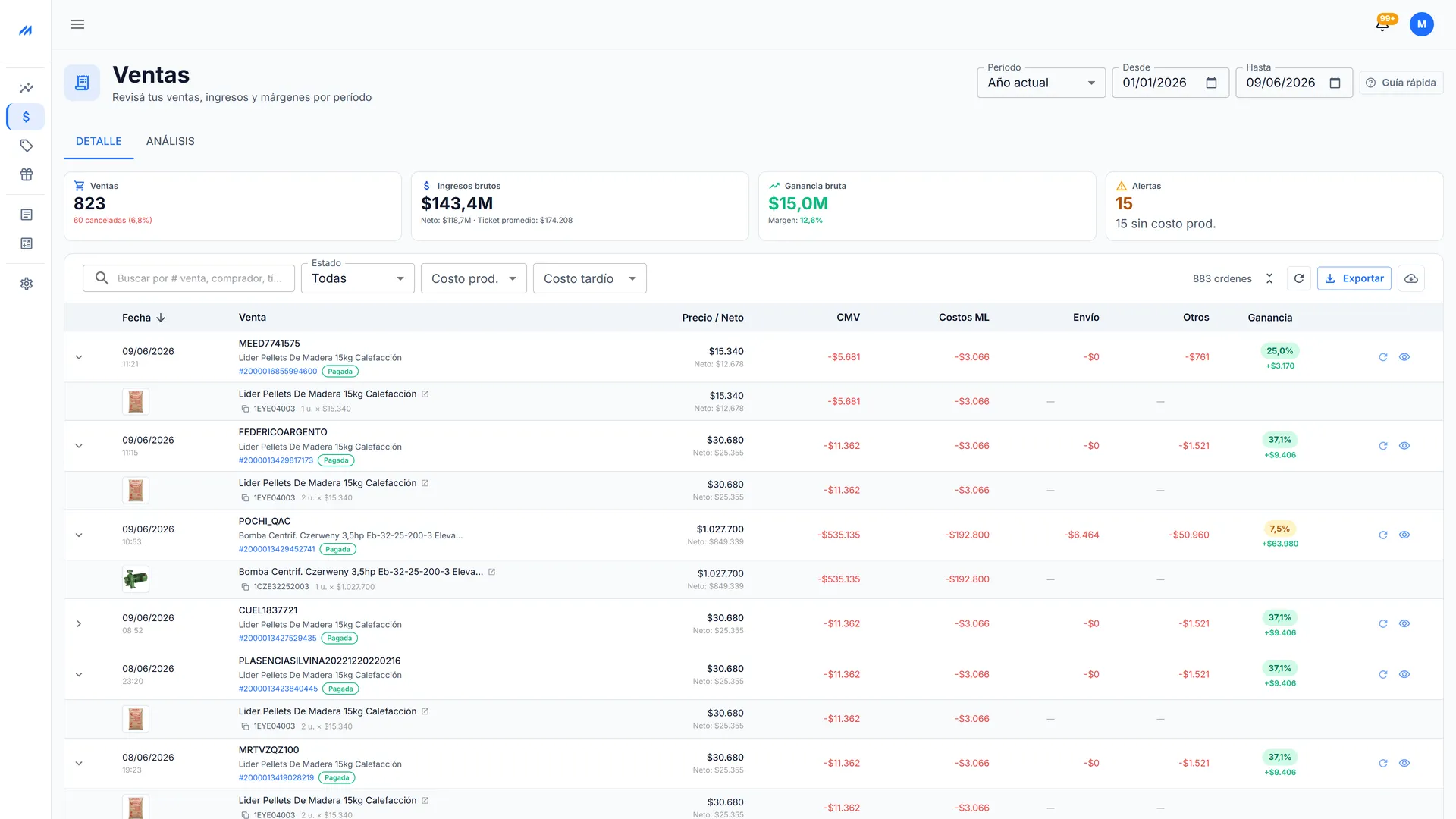Click the refresh orders icon near Exportar
The image size is (1456, 819).
pyautogui.click(x=1299, y=278)
